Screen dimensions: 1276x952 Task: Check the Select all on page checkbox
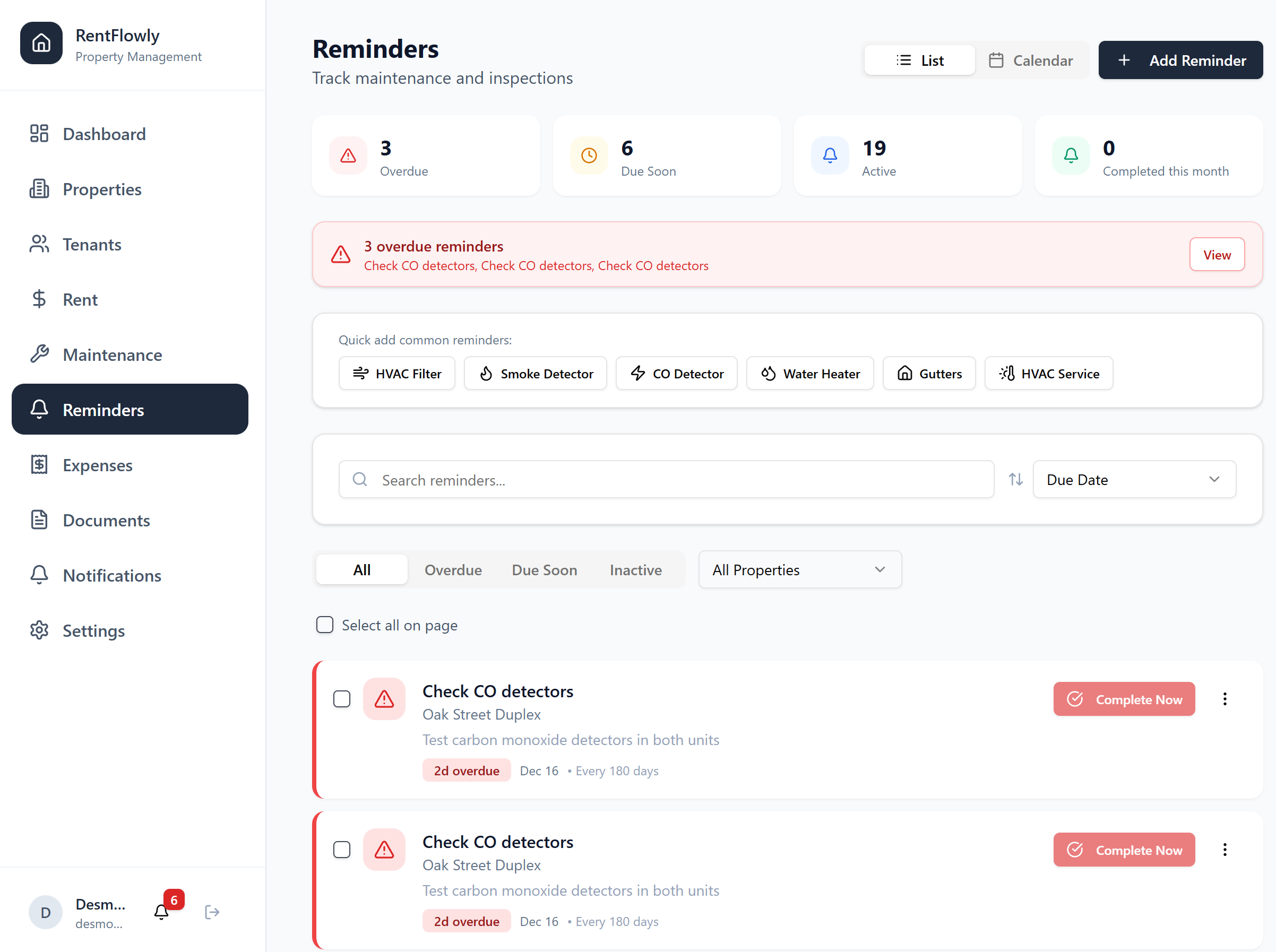(x=324, y=625)
